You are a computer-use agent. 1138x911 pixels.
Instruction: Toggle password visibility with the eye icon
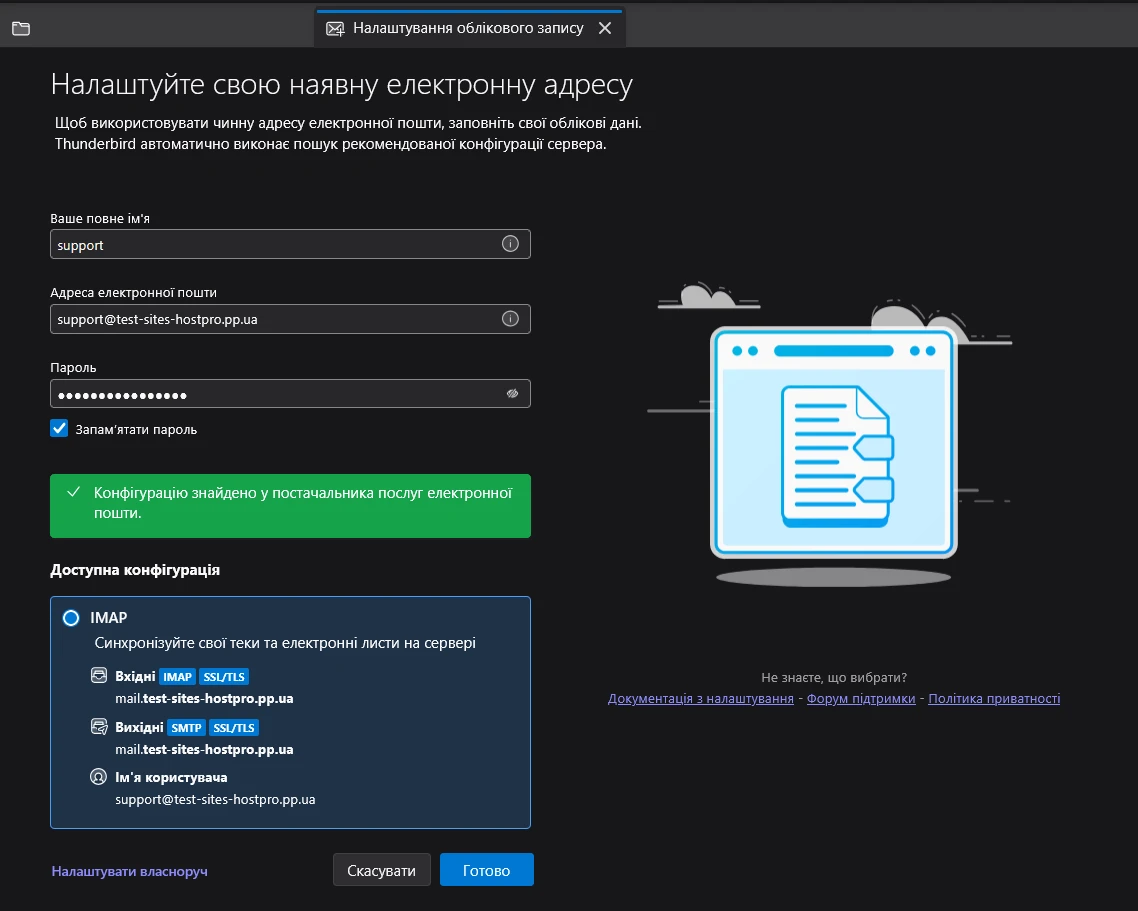(x=510, y=393)
